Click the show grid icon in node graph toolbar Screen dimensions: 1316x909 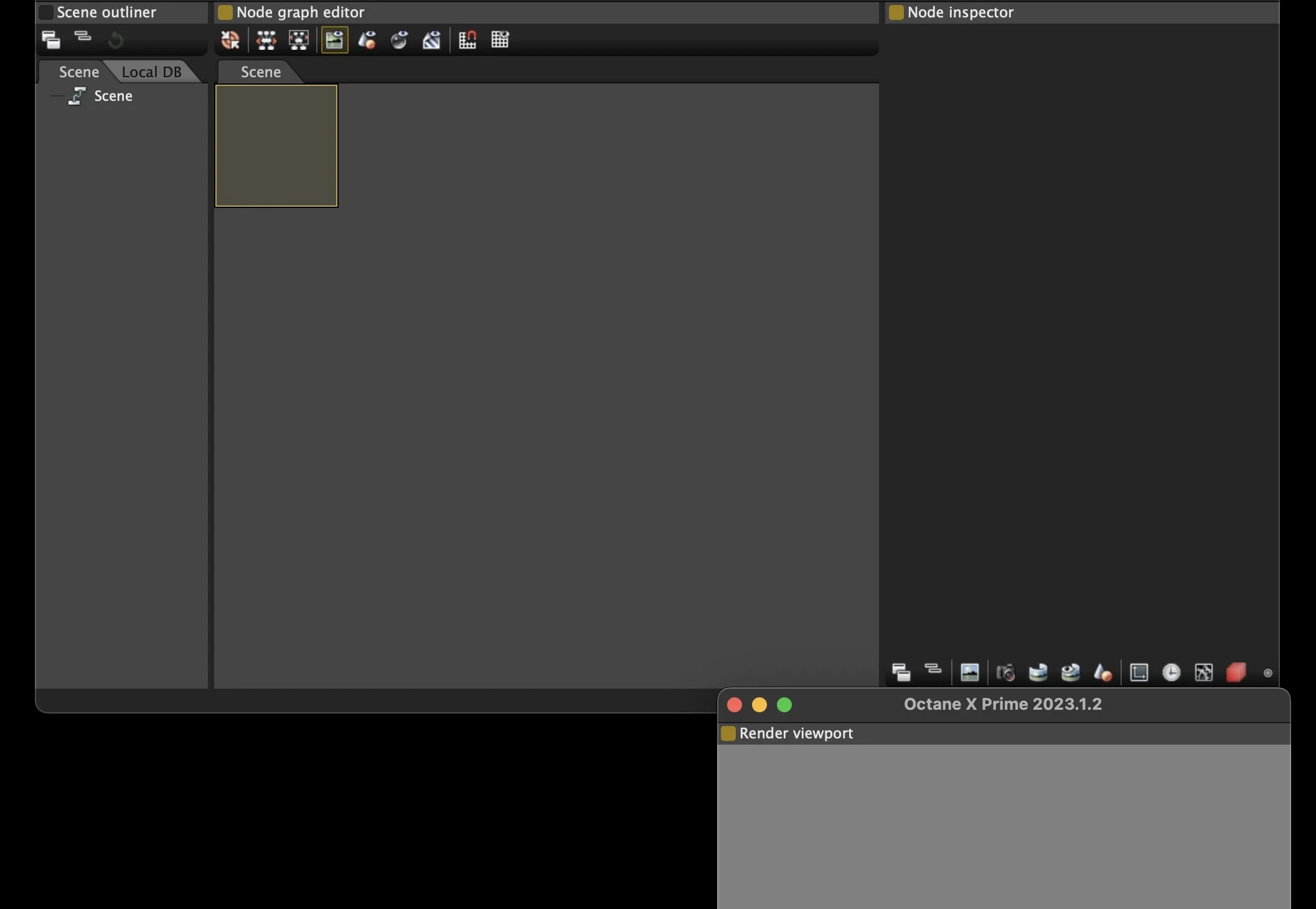coord(500,40)
